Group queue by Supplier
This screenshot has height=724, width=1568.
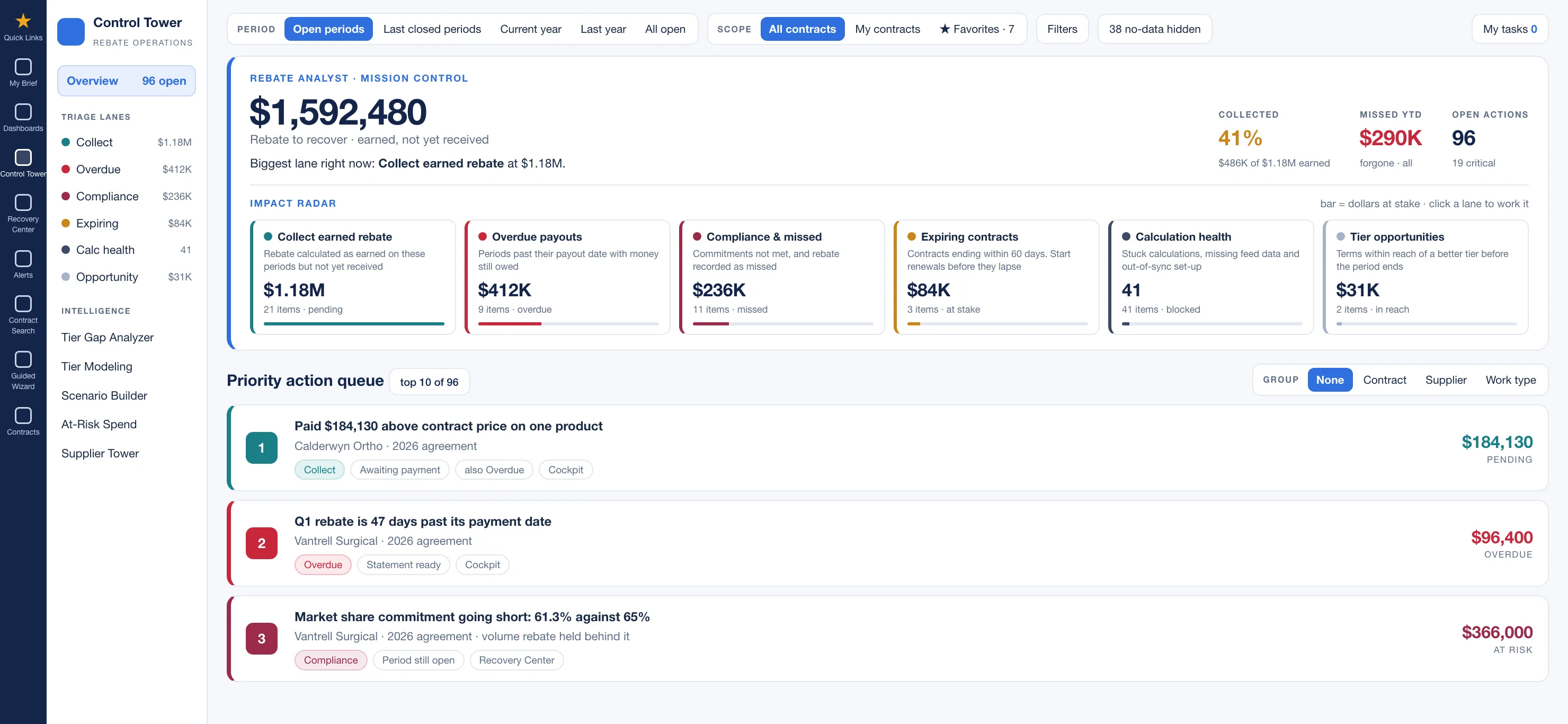[x=1446, y=380]
